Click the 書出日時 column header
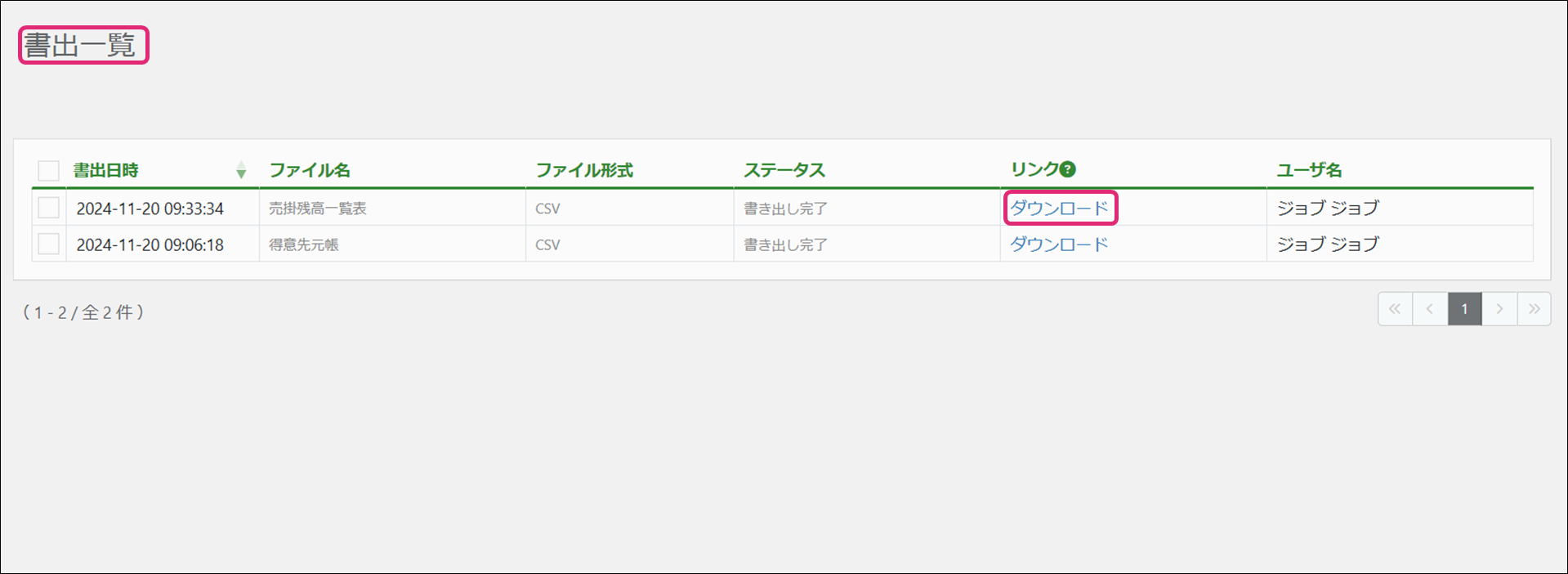Image resolution: width=1568 pixels, height=574 pixels. click(106, 170)
